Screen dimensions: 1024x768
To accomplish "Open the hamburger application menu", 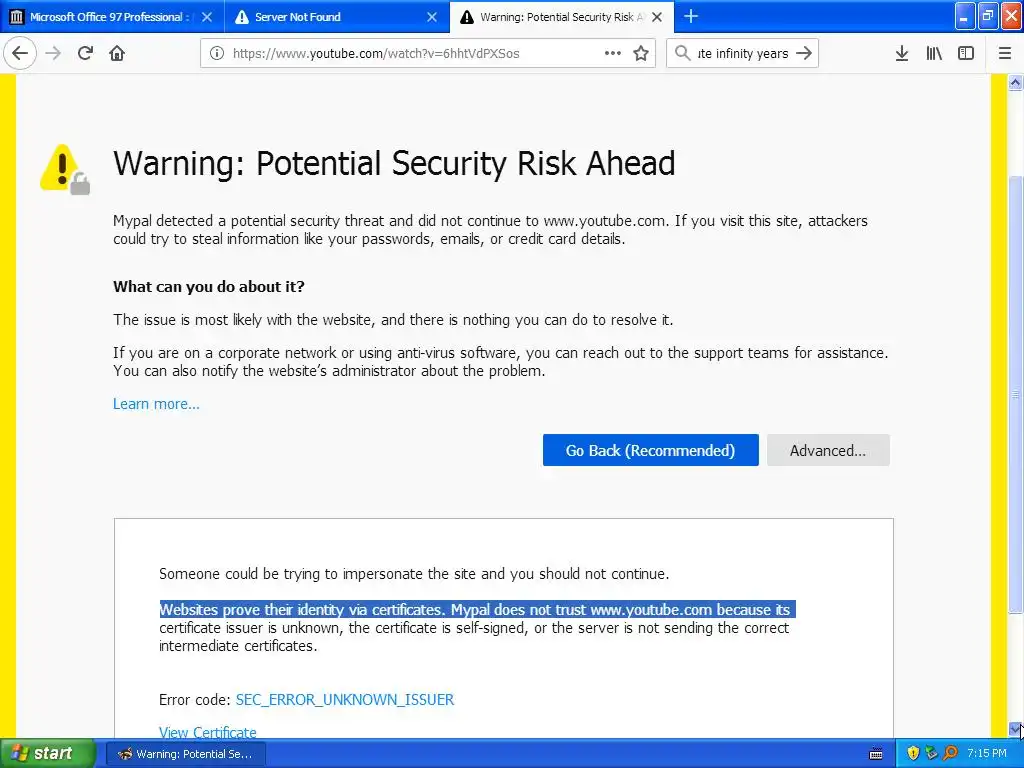I will 1005,53.
